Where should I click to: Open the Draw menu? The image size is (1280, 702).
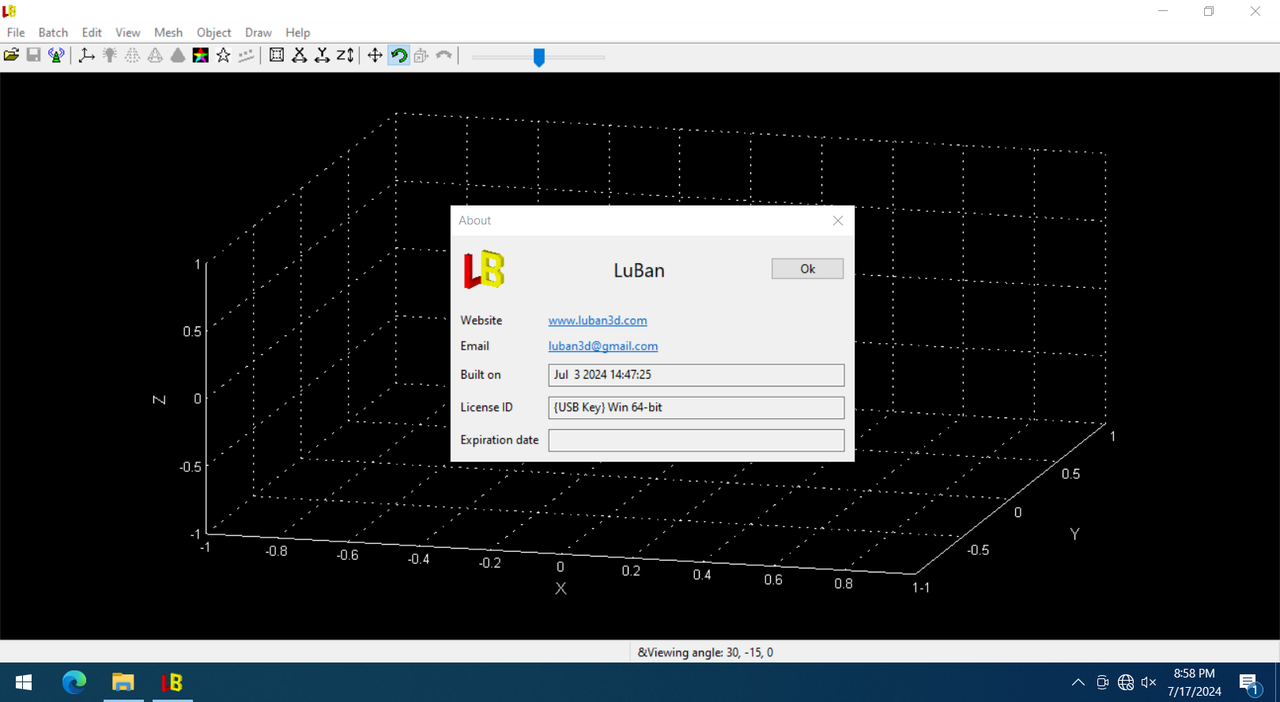258,32
